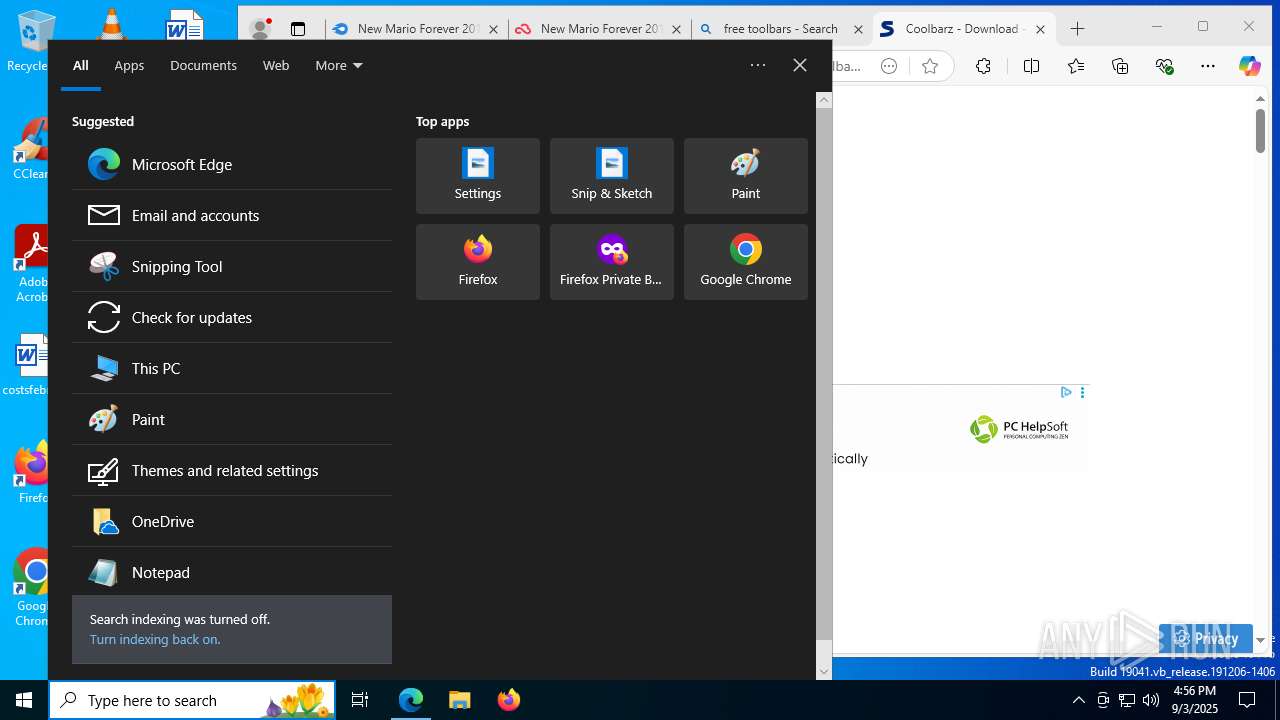This screenshot has width=1280, height=720.
Task: Launch Paint from the Suggested list
Action: tap(232, 419)
